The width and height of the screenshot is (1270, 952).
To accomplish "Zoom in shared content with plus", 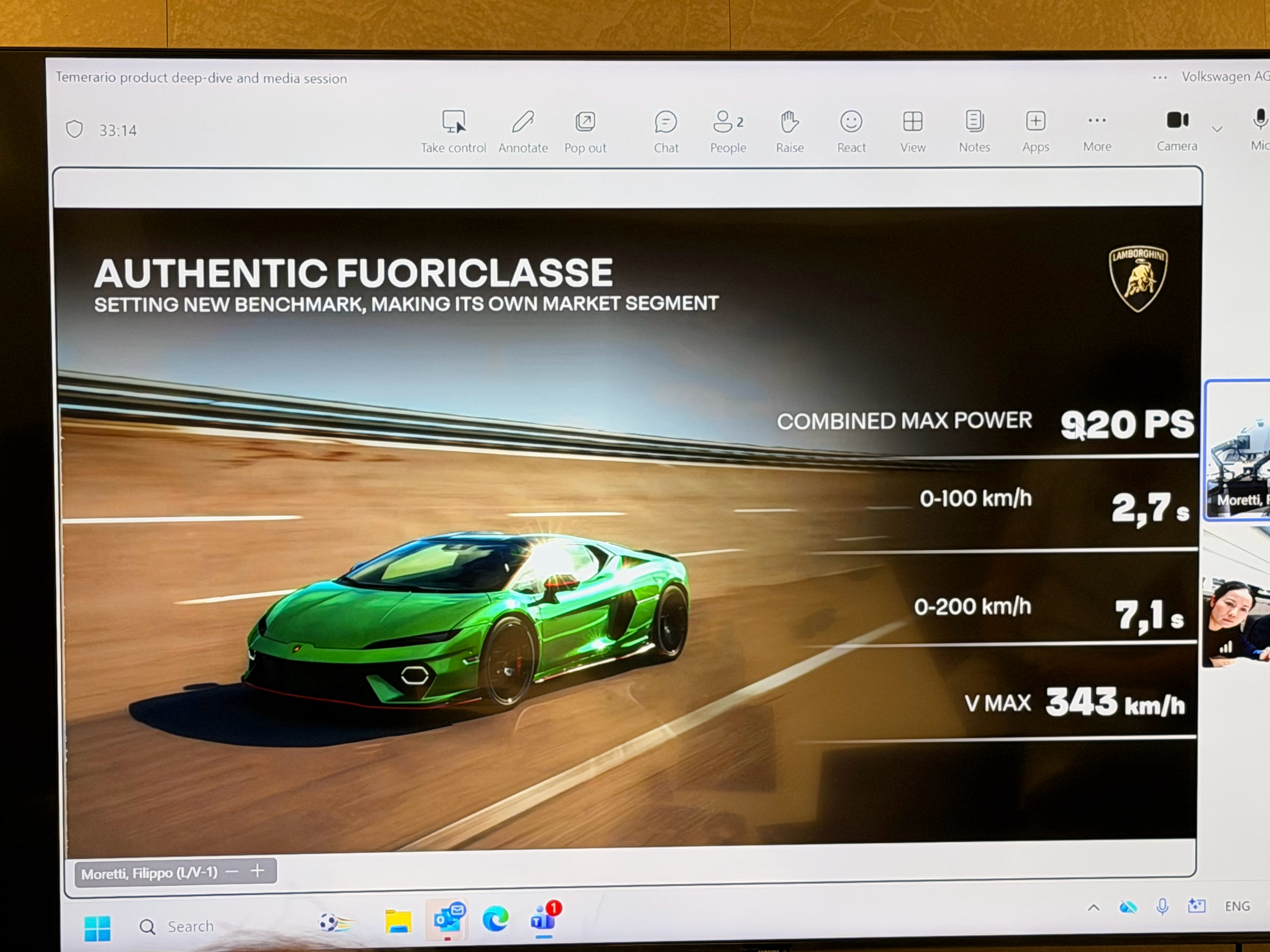I will coord(258,871).
